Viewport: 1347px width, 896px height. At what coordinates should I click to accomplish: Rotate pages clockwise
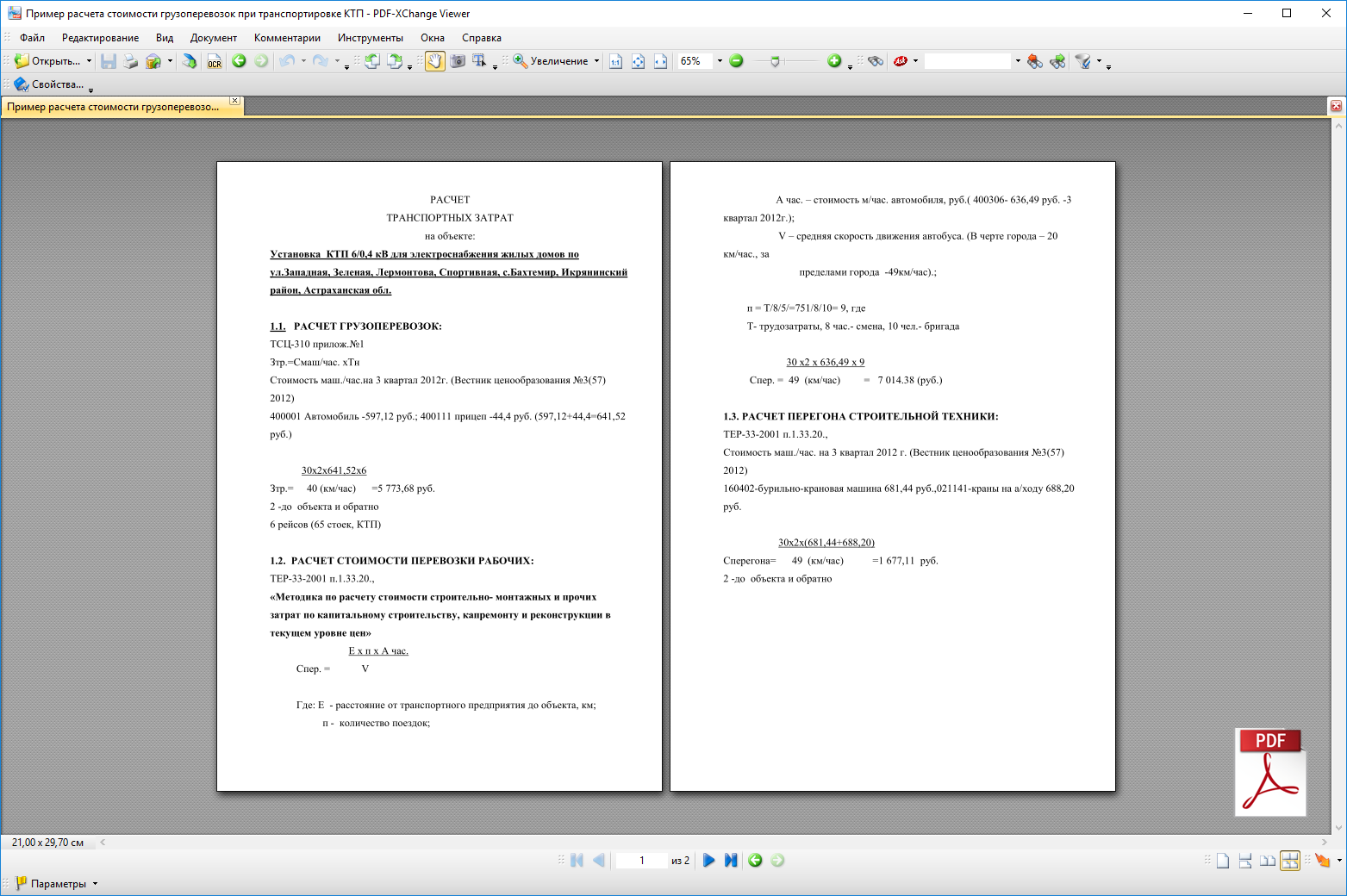[395, 61]
